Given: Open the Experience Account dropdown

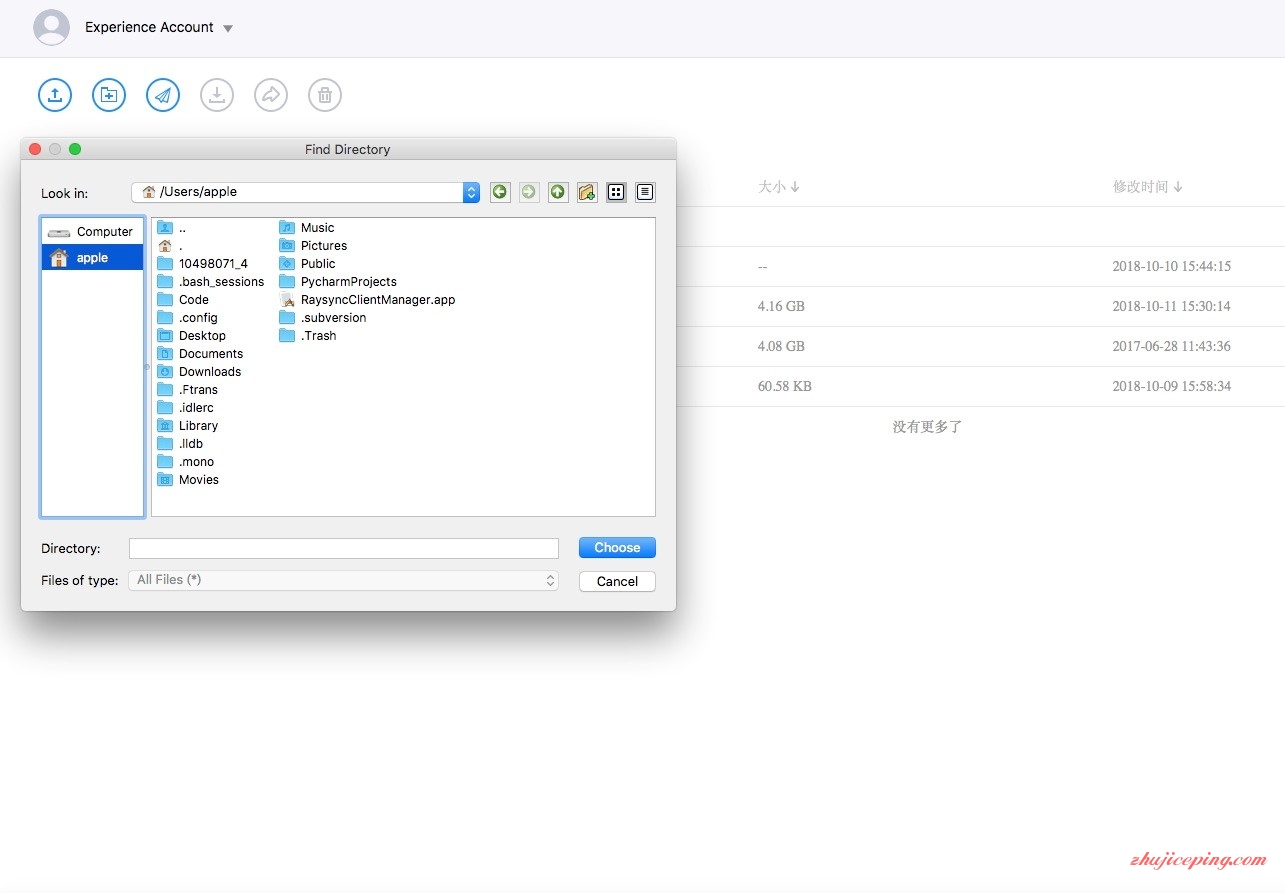Looking at the screenshot, I should pyautogui.click(x=159, y=27).
